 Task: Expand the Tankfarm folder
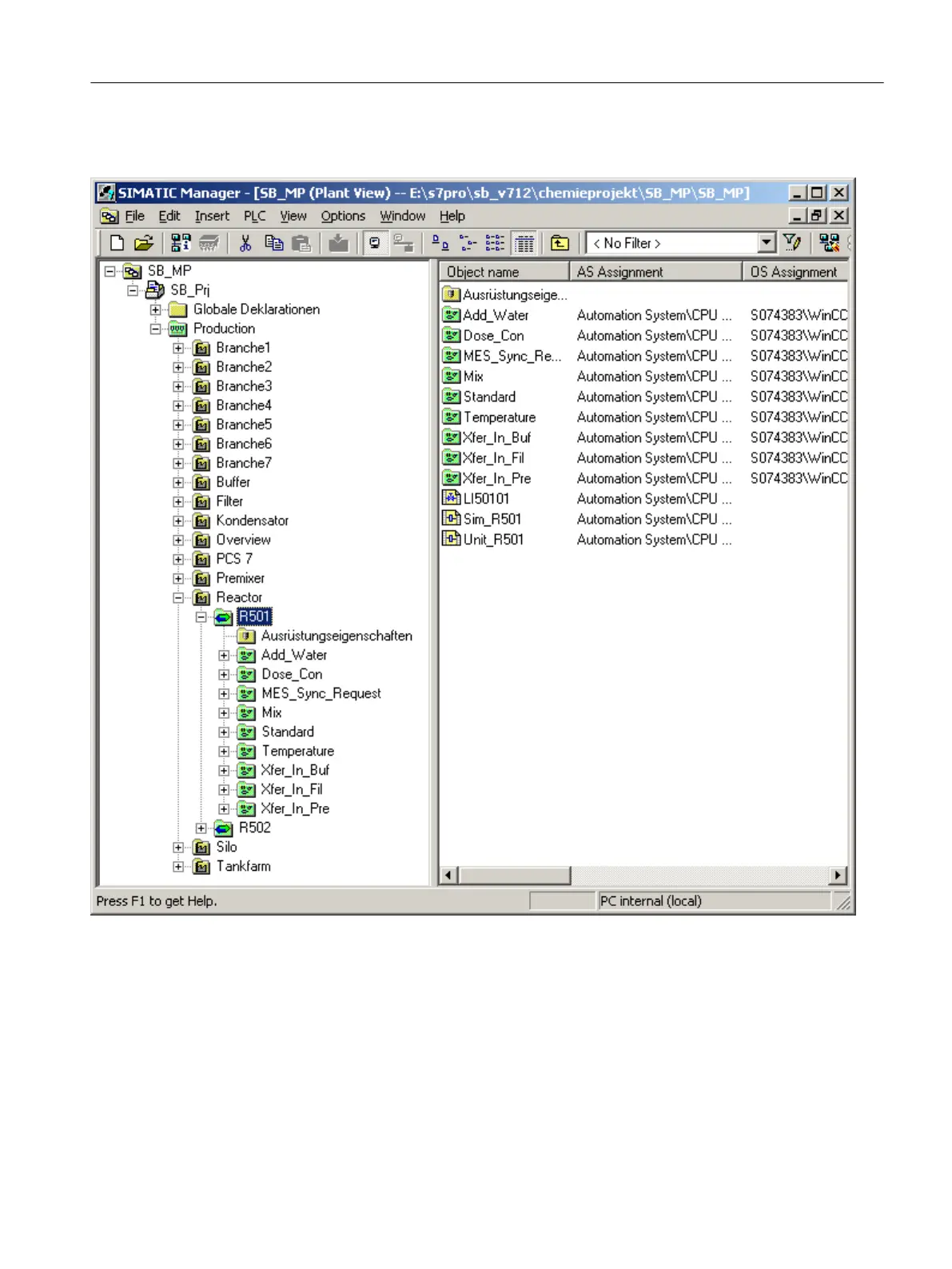[x=178, y=866]
